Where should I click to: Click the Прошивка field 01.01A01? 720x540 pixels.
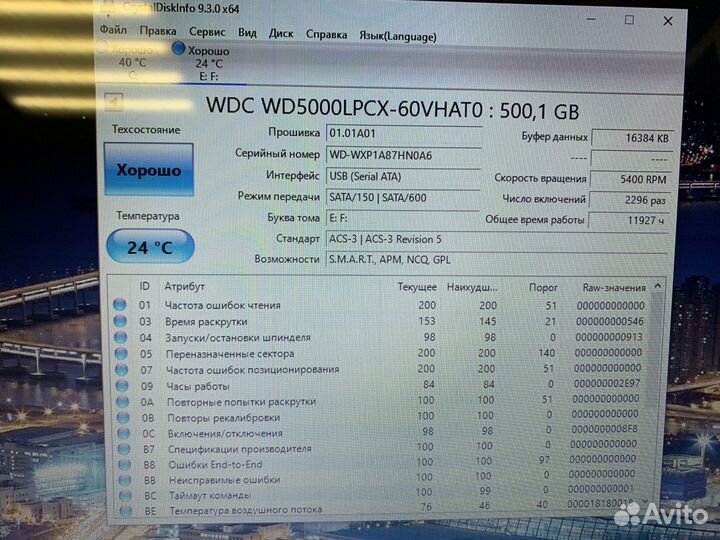click(x=403, y=134)
